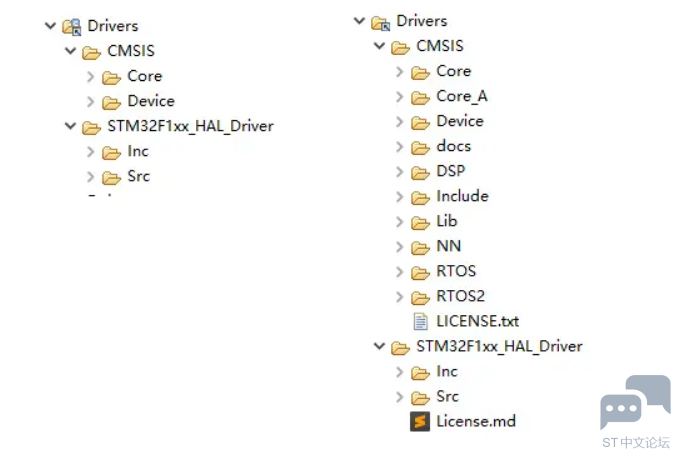The width and height of the screenshot is (679, 458).
Task: Select the RTOS2 label
Action: [x=460, y=296]
